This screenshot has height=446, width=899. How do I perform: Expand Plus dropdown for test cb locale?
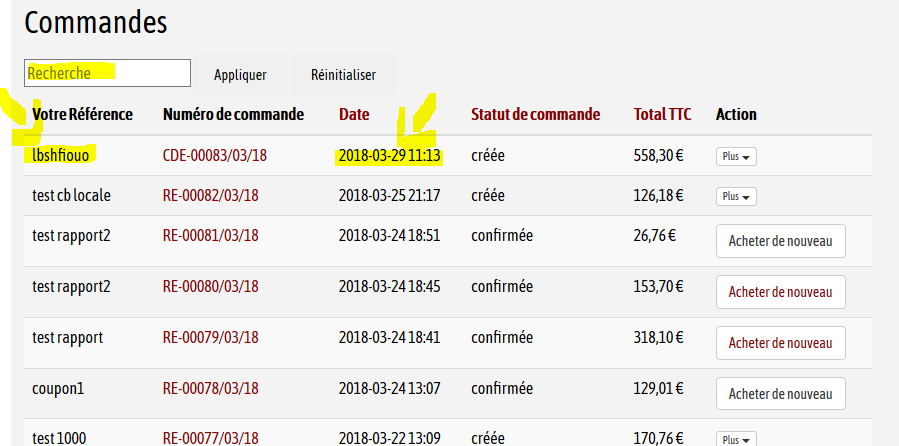coord(736,196)
